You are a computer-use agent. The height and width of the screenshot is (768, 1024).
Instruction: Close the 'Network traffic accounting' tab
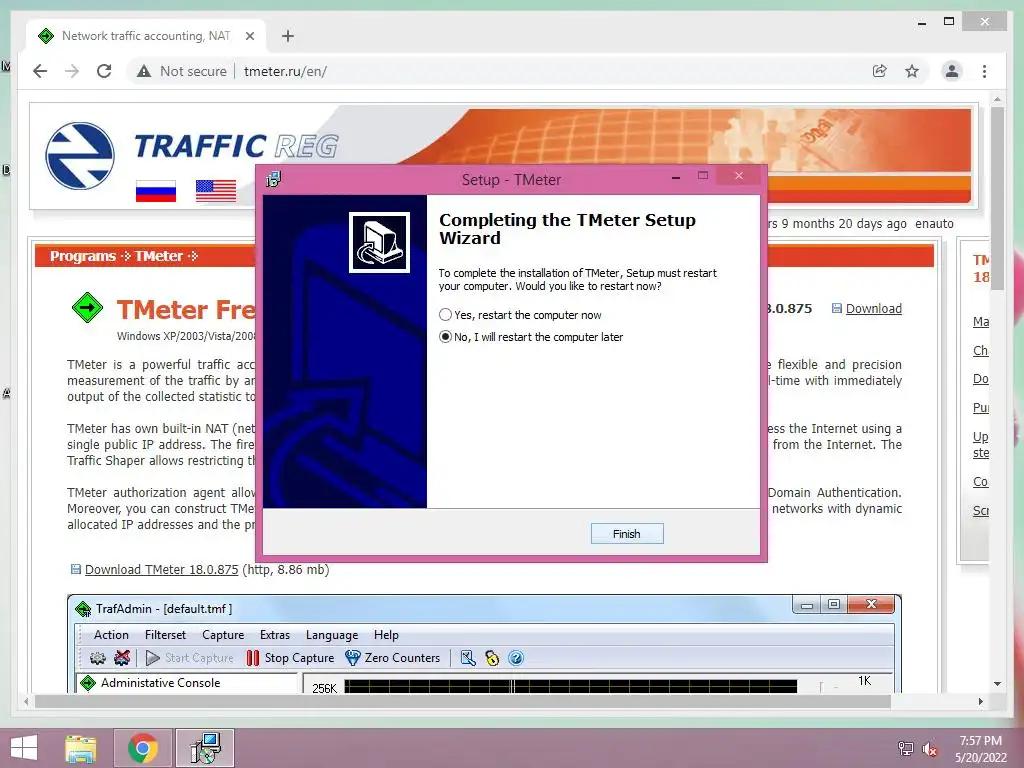click(x=249, y=36)
